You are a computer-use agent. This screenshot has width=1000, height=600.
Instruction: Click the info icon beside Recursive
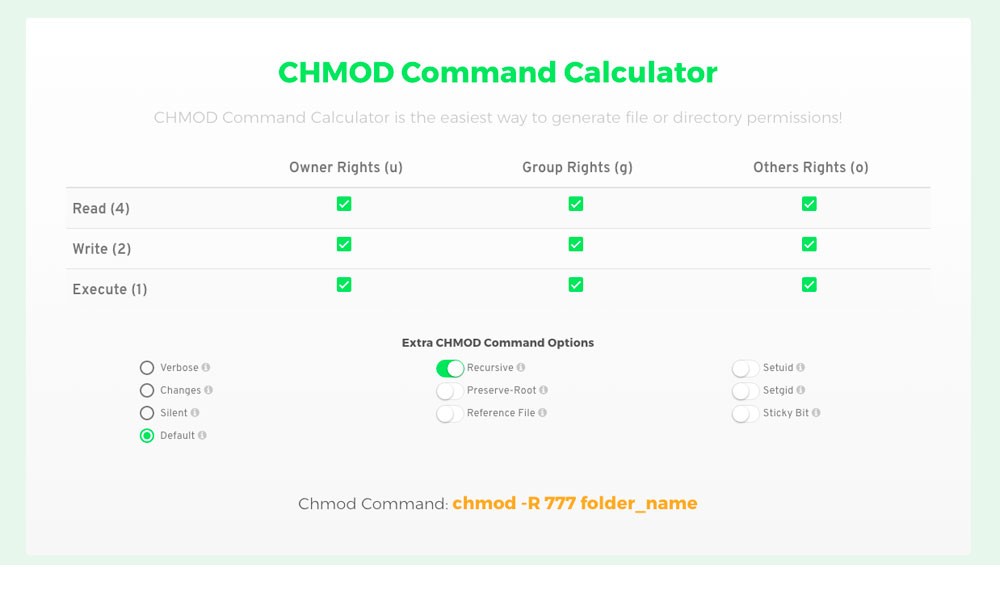(x=521, y=368)
